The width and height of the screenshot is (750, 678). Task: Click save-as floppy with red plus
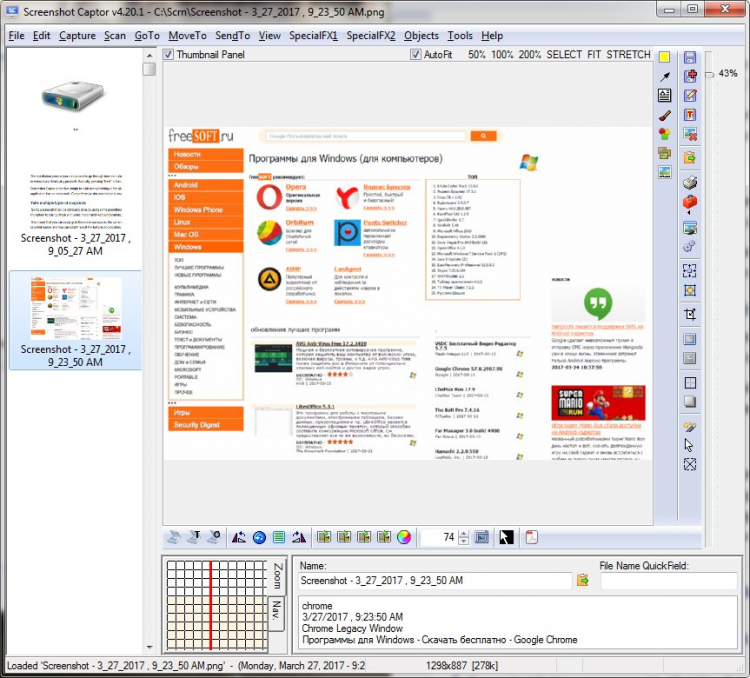tap(690, 76)
